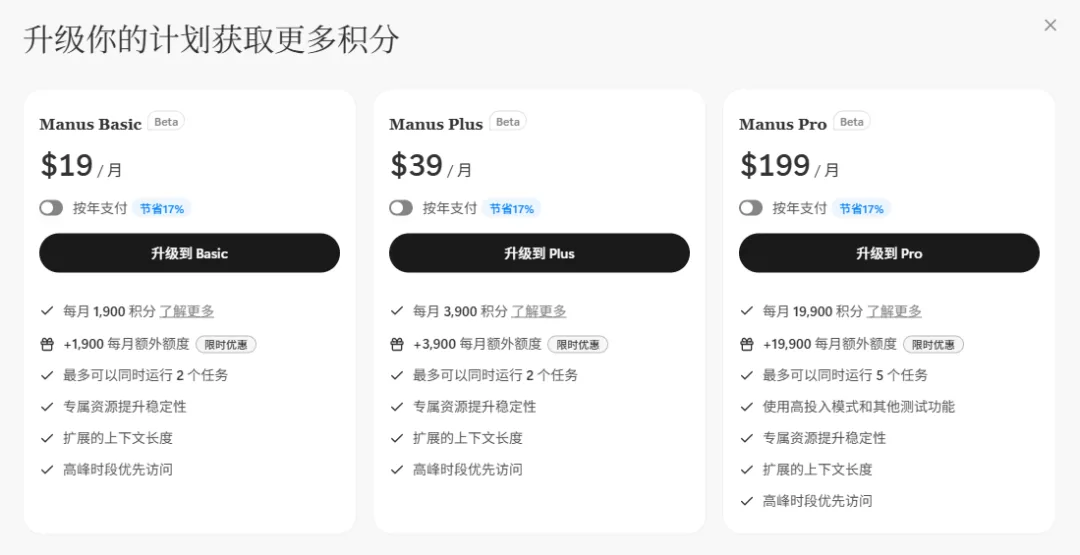Toggle annual billing for Manus Pro
This screenshot has width=1080, height=555.
pos(751,208)
